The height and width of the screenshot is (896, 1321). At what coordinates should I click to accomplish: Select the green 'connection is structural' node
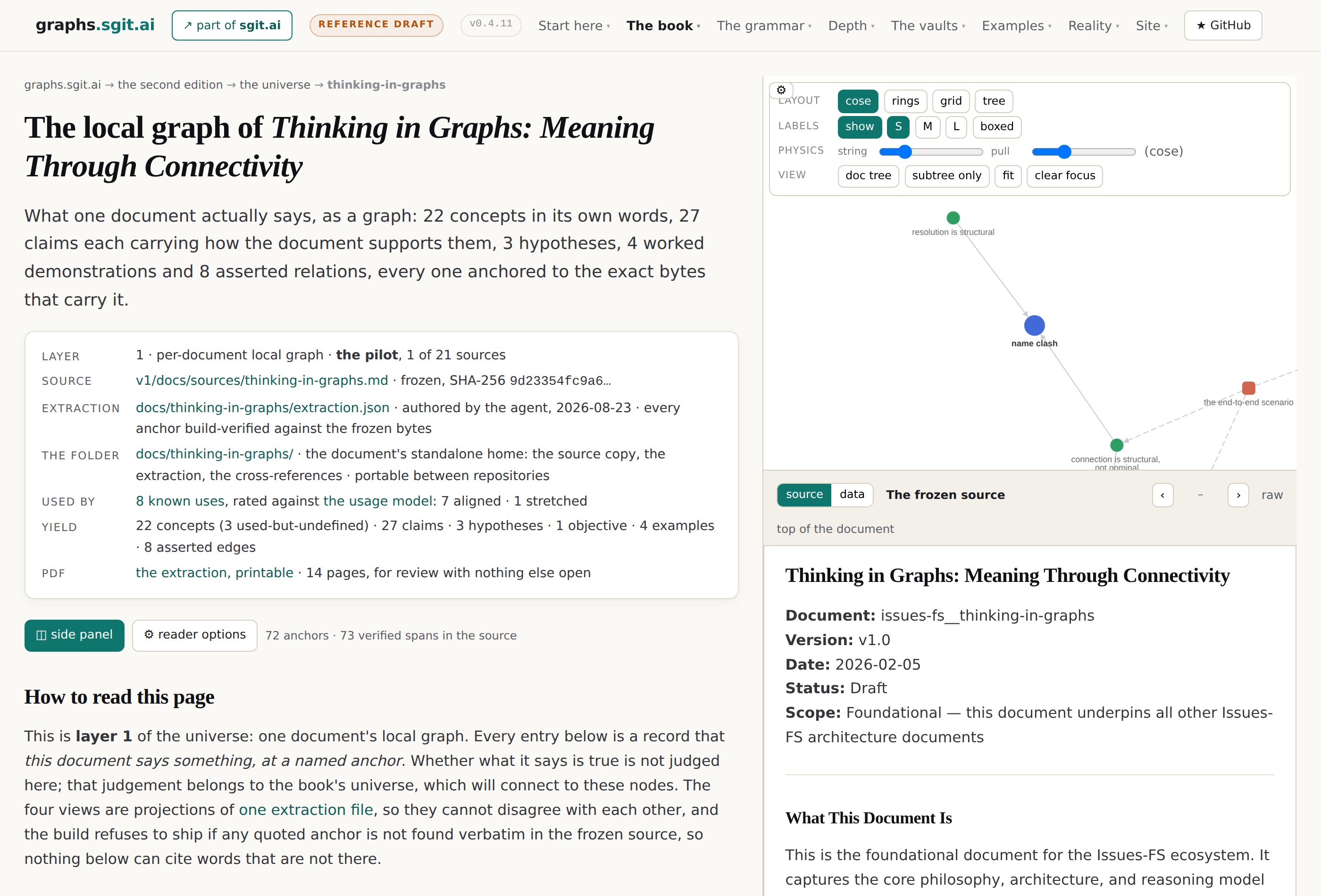coord(1116,445)
